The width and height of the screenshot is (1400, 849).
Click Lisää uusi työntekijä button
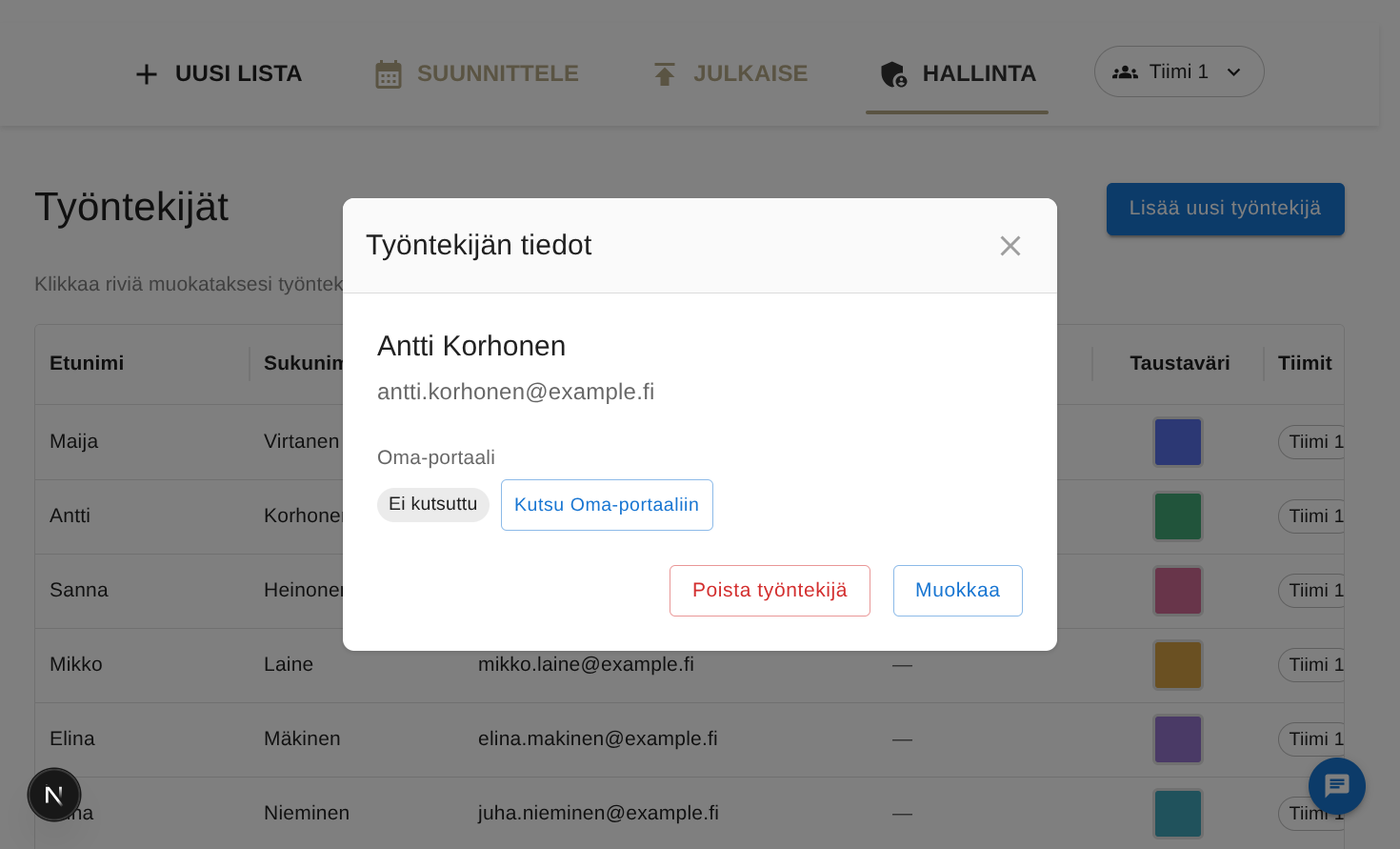point(1226,209)
